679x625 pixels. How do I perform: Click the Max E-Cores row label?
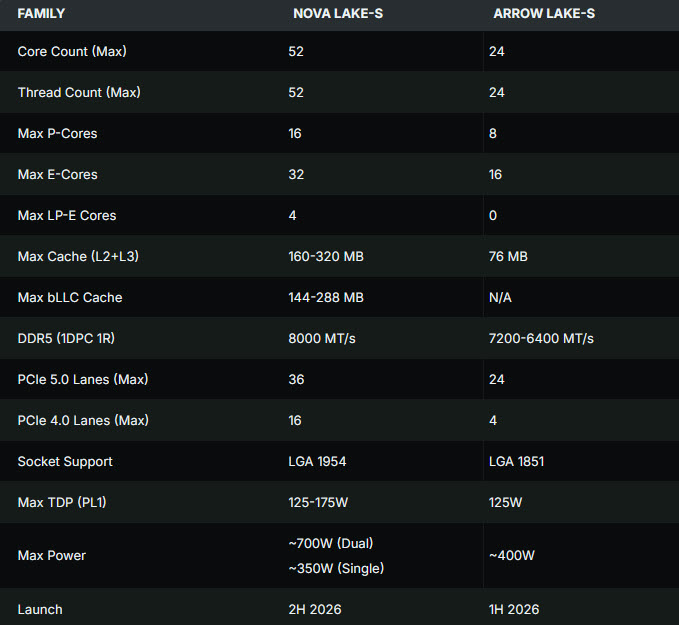pyautogui.click(x=57, y=174)
